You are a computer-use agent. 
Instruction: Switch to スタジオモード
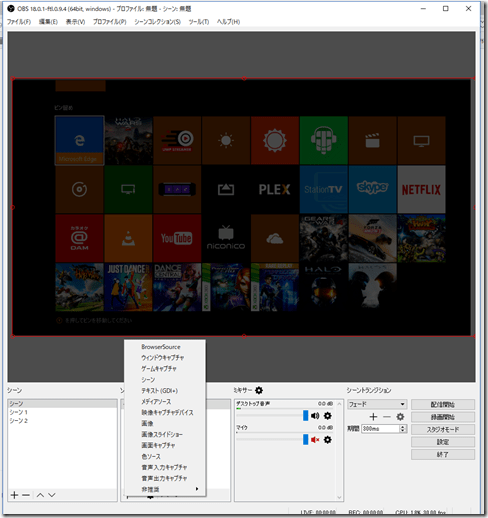tap(443, 430)
